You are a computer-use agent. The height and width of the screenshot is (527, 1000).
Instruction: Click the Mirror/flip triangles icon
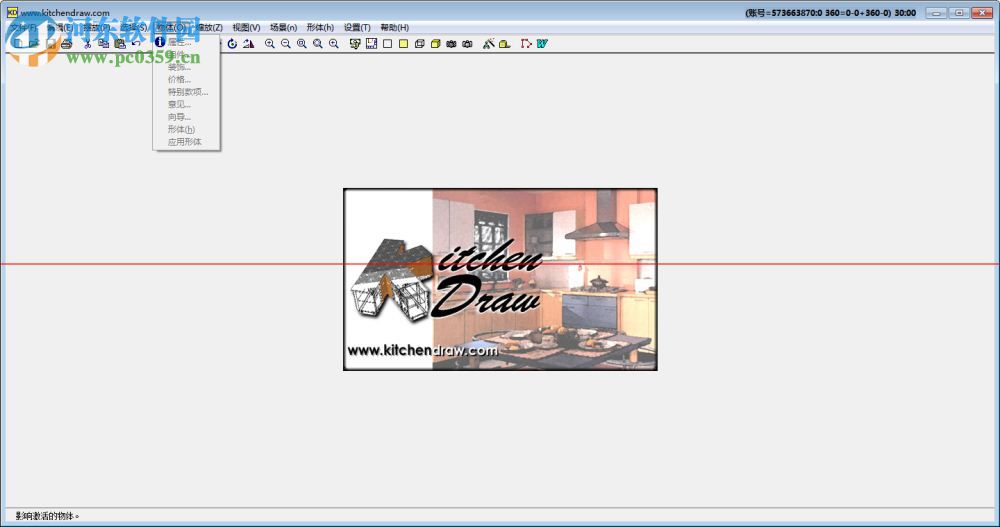[x=249, y=44]
